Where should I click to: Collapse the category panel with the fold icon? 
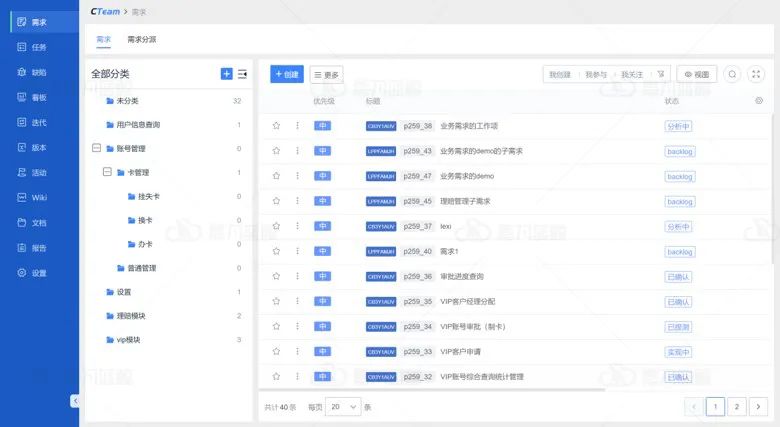coord(242,74)
